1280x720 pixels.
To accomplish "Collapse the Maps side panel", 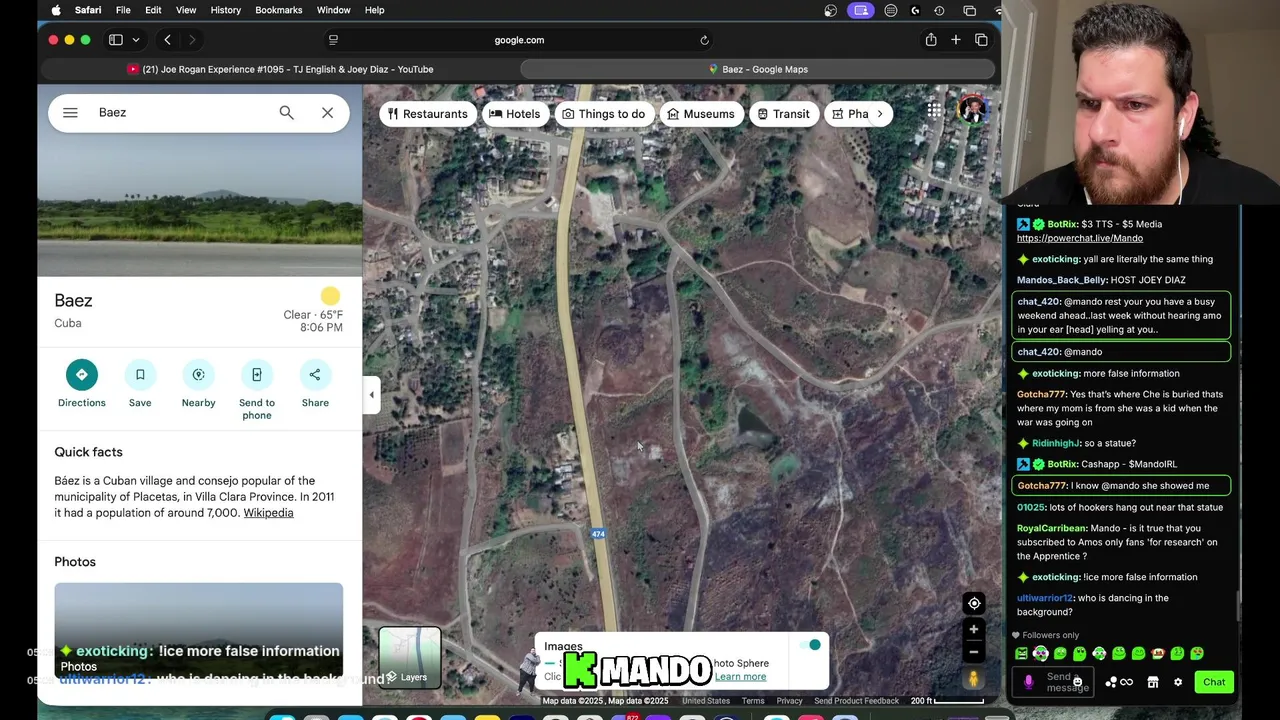I will 372,395.
